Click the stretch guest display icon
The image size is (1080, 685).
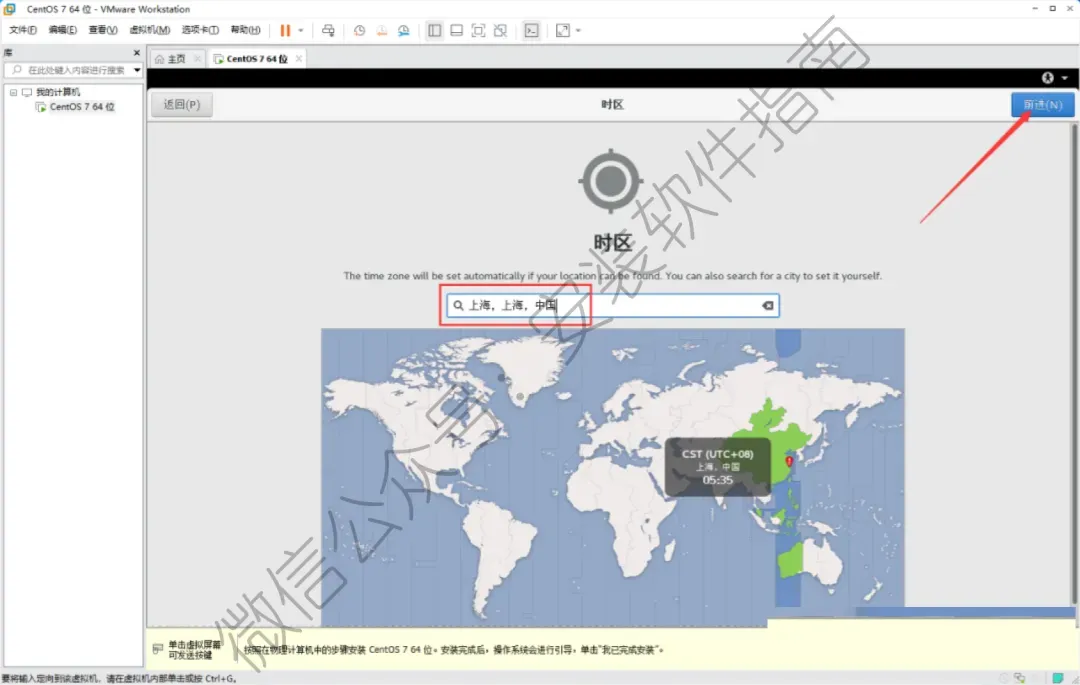tap(563, 30)
